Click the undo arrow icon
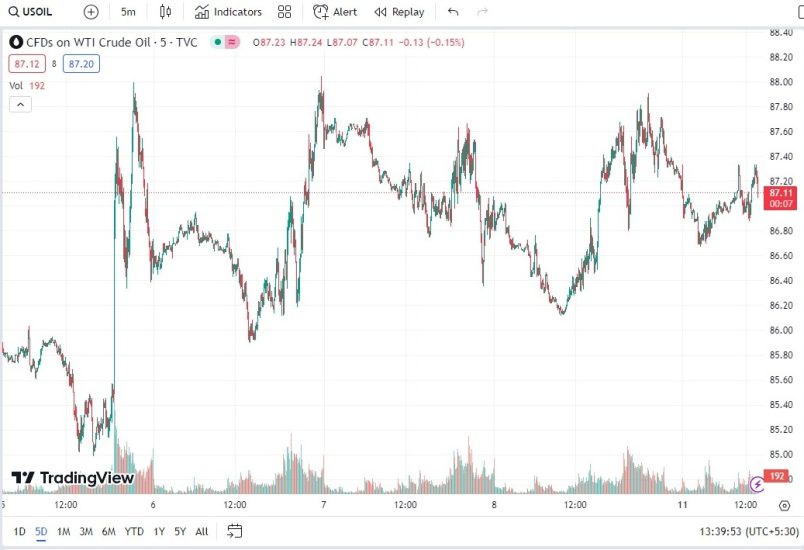This screenshot has height=550, width=804. coord(453,12)
